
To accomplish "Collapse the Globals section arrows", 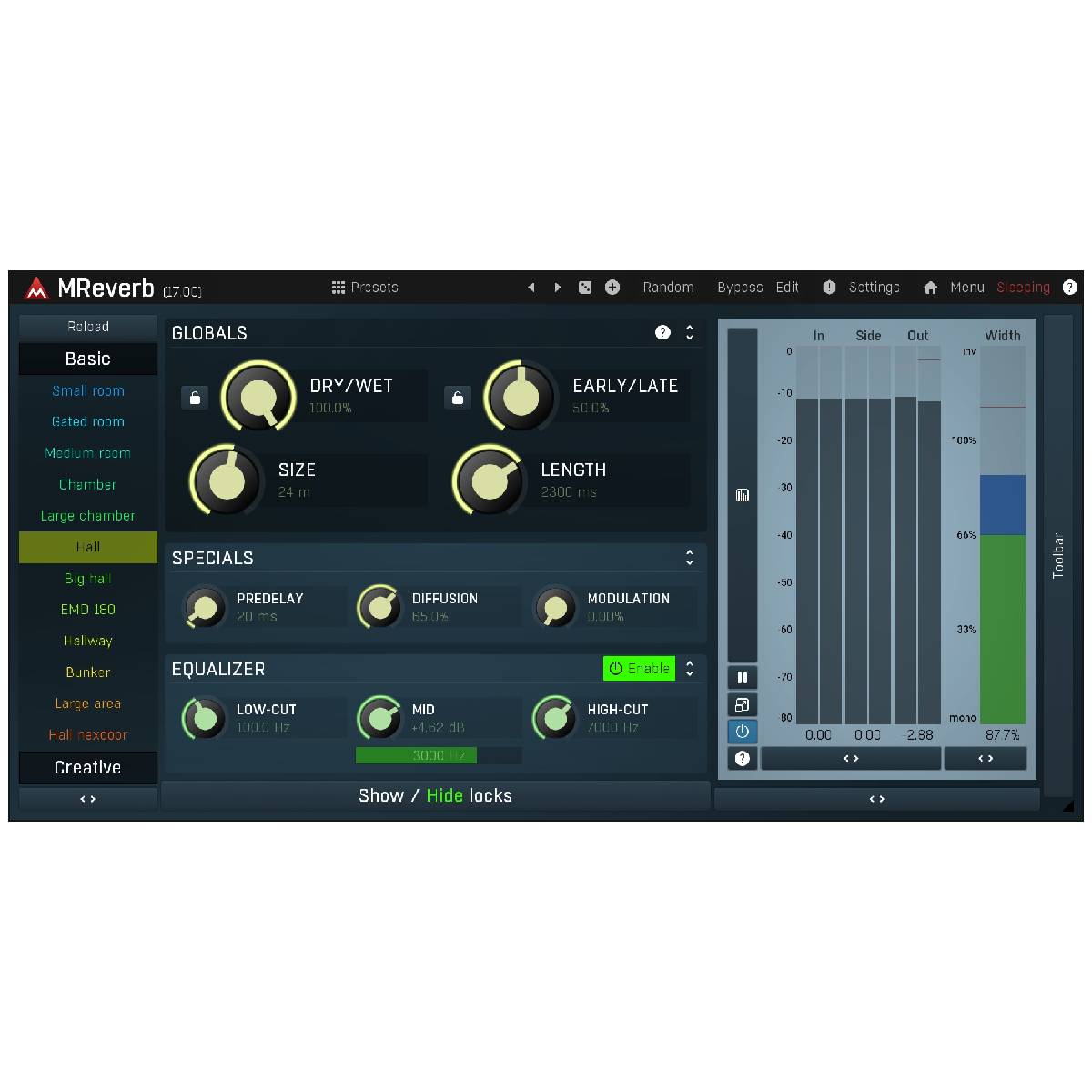I will (690, 332).
